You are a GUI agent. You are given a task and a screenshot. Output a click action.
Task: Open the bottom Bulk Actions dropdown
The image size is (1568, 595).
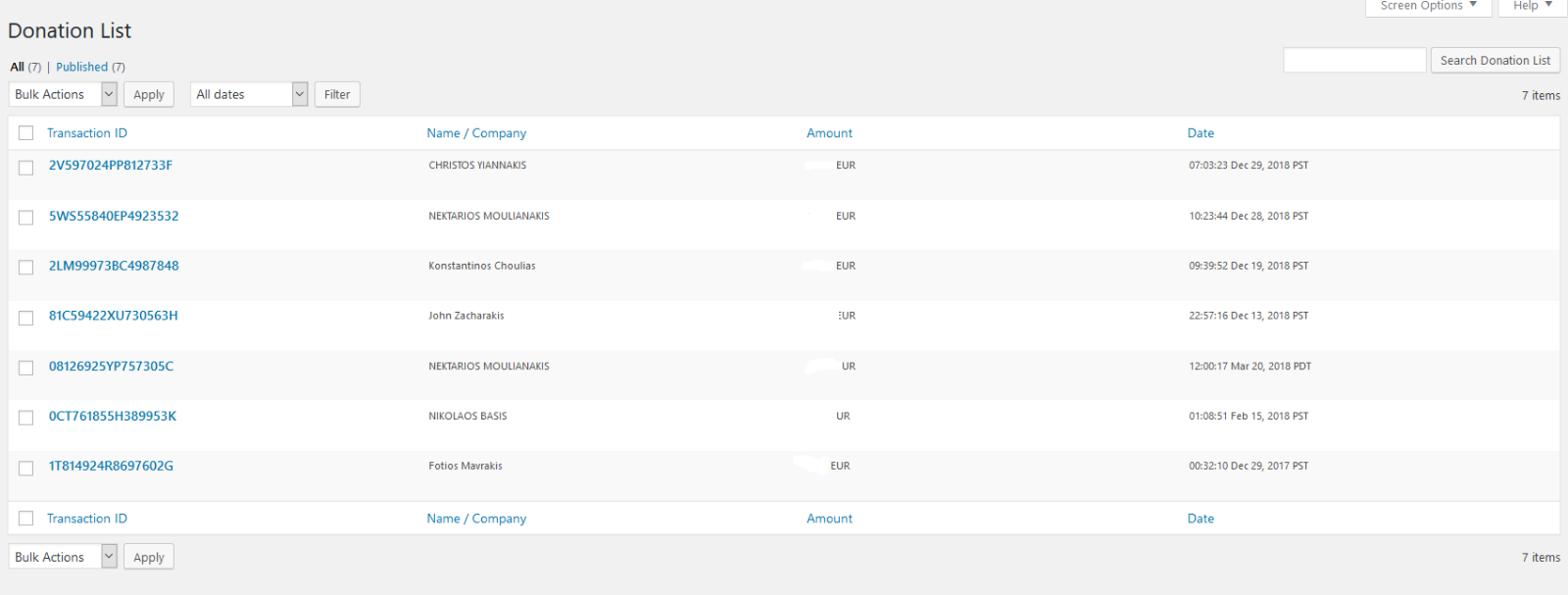[x=63, y=557]
